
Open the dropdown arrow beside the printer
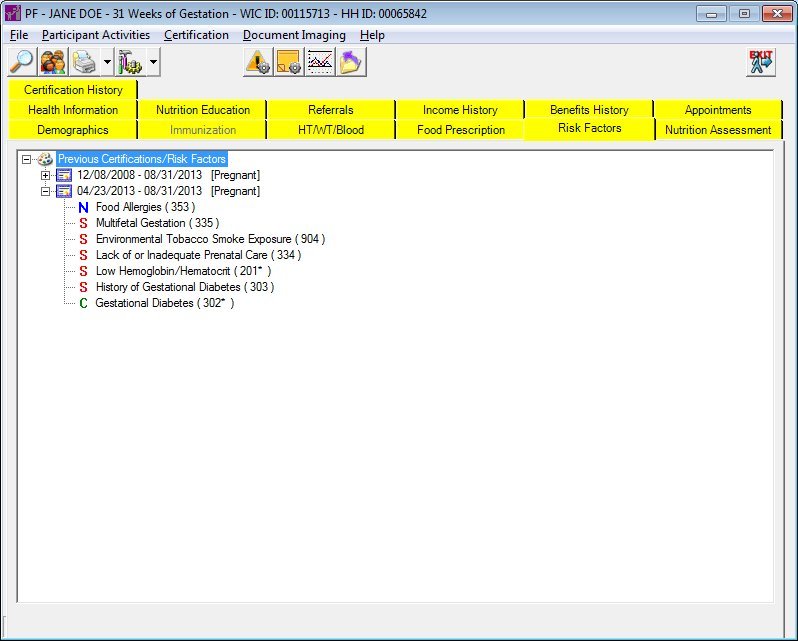click(x=107, y=62)
